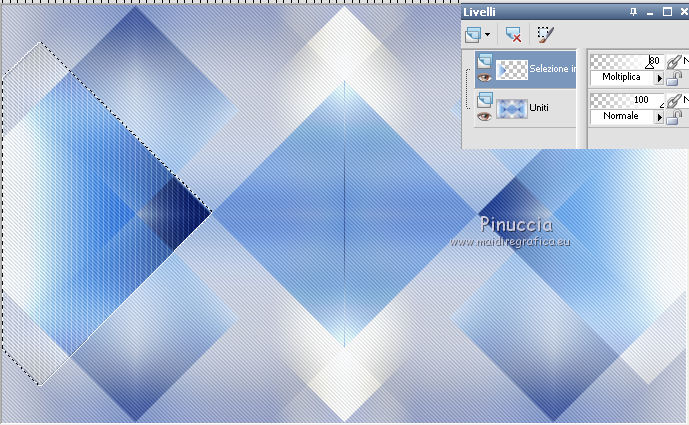The height and width of the screenshot is (425, 689).
Task: Adjust the Selezione layer opacity slider at 80
Action: point(627,62)
